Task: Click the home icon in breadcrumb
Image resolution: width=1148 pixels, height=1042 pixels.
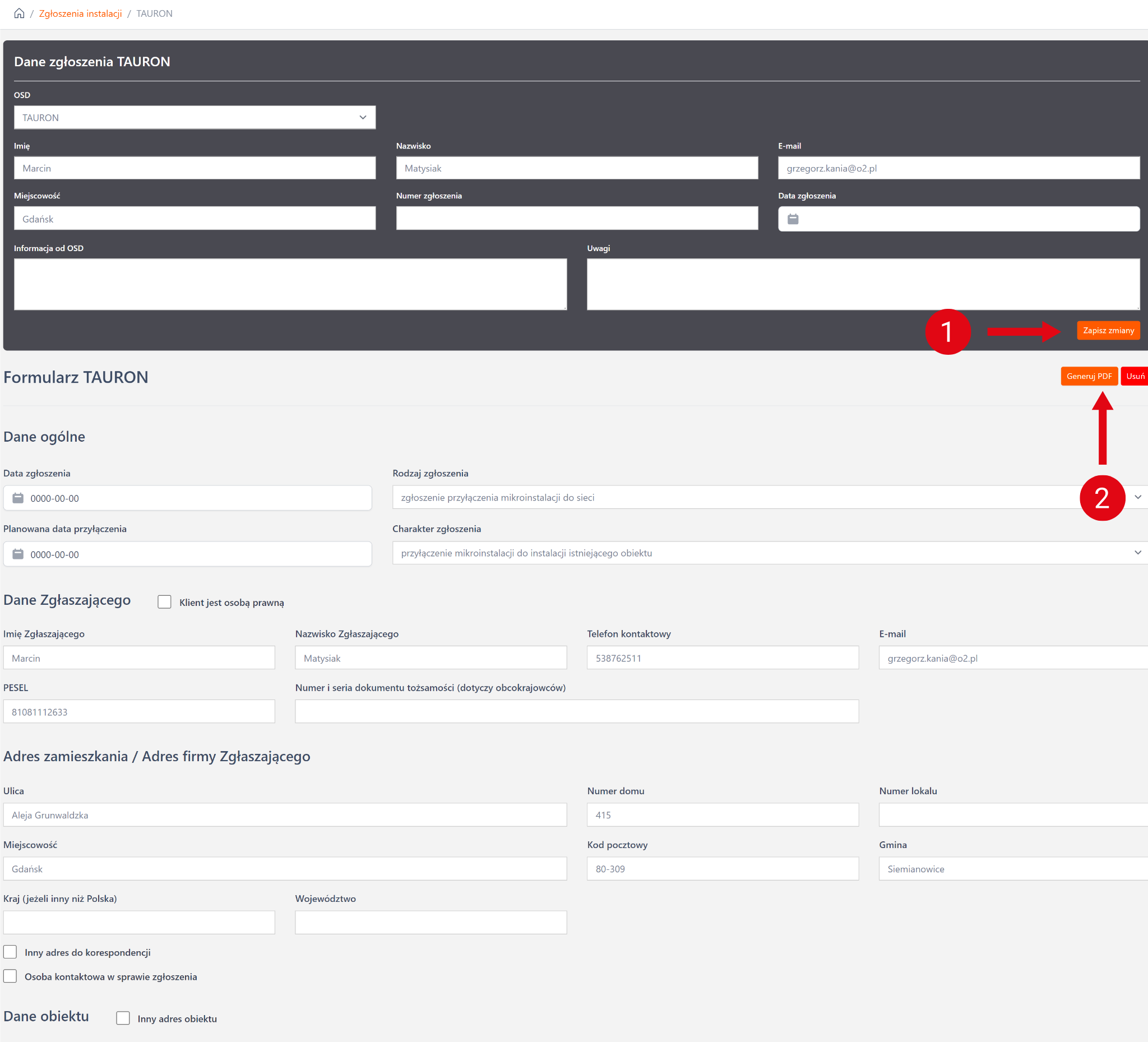Action: click(x=19, y=13)
